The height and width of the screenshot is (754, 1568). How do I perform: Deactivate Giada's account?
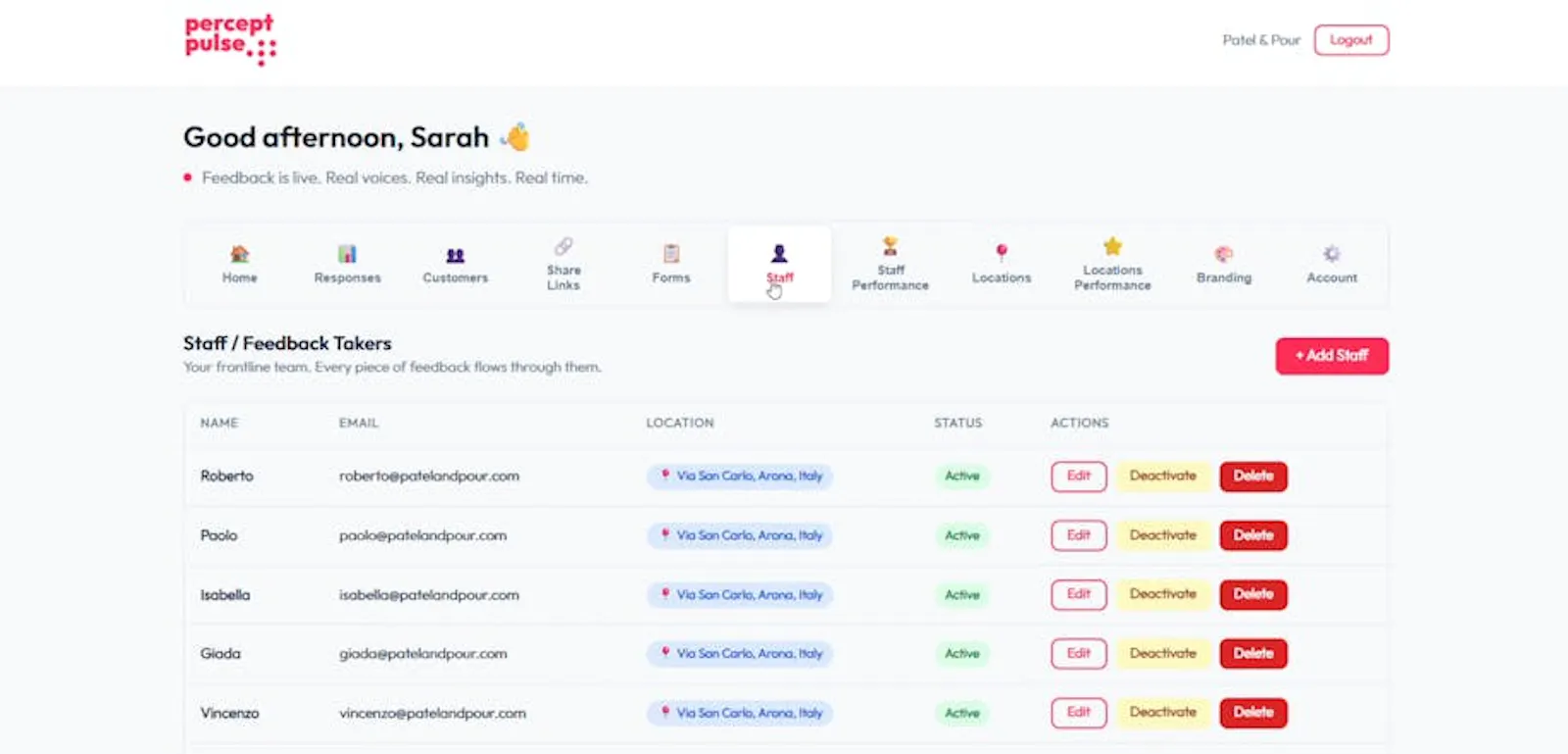1163,654
